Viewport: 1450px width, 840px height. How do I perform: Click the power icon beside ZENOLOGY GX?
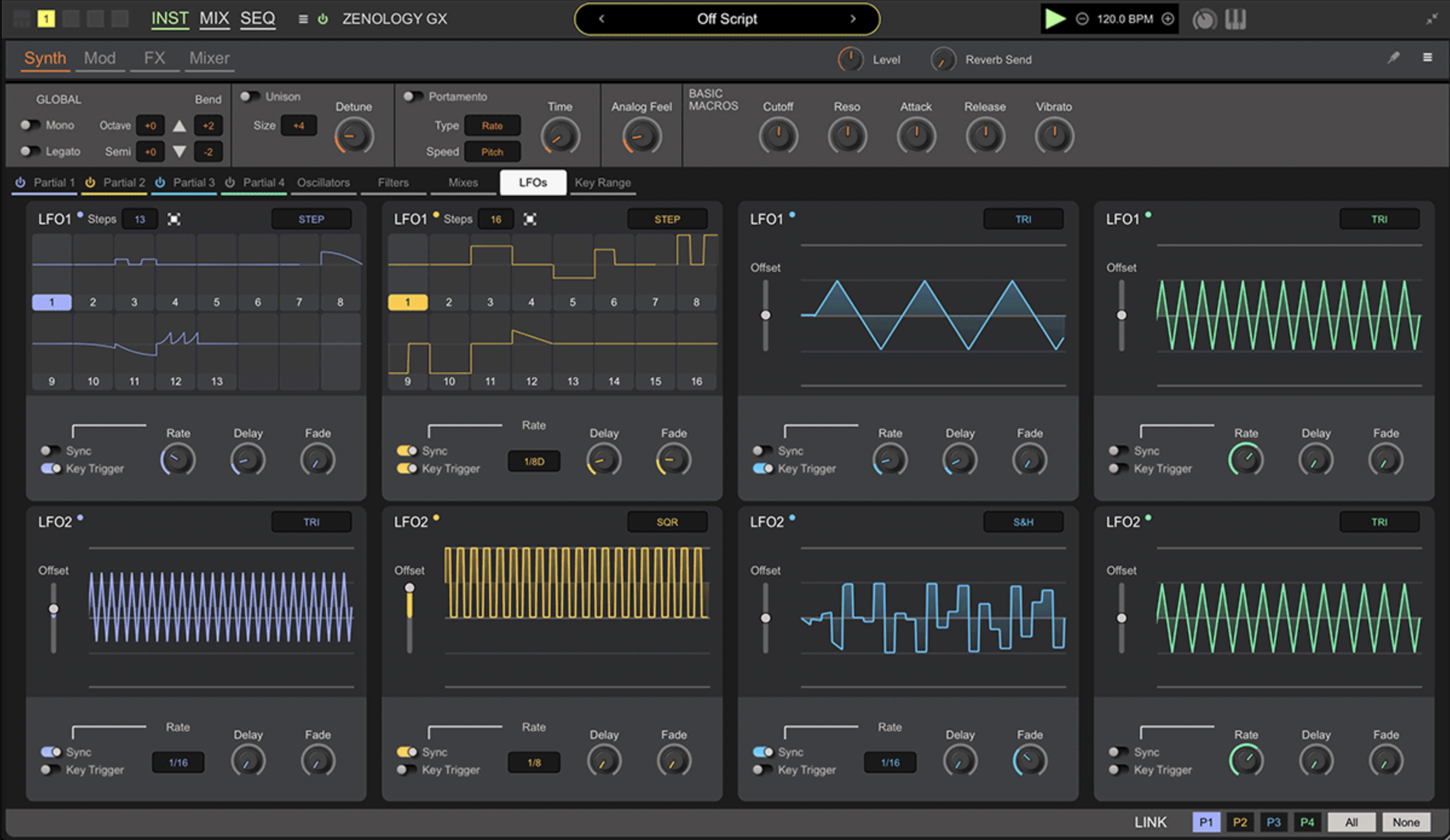[x=323, y=19]
